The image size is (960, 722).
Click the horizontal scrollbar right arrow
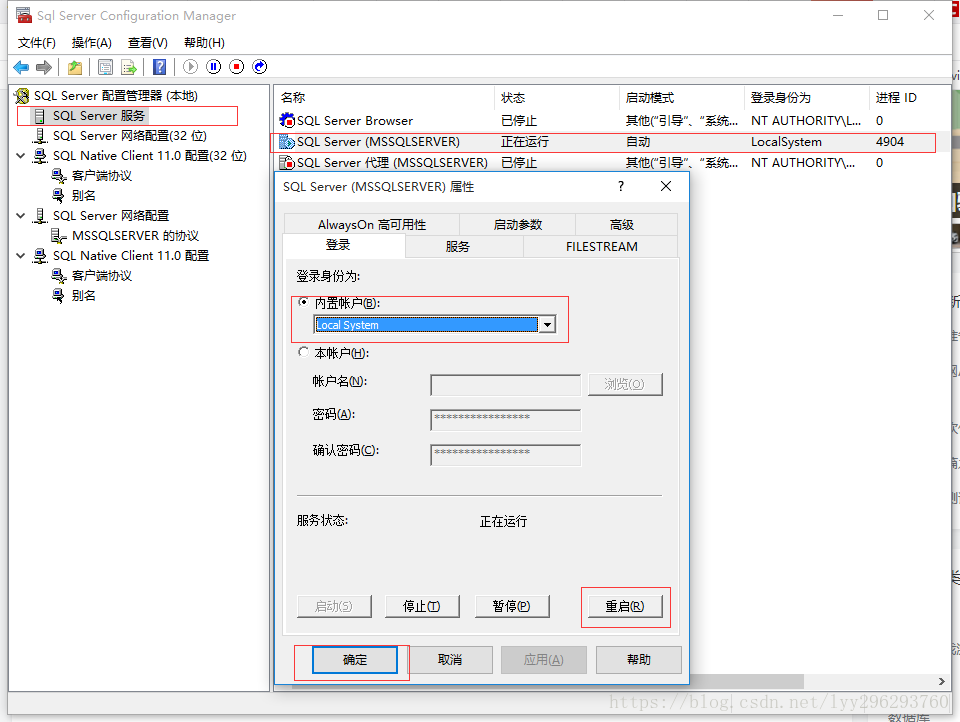tap(942, 682)
